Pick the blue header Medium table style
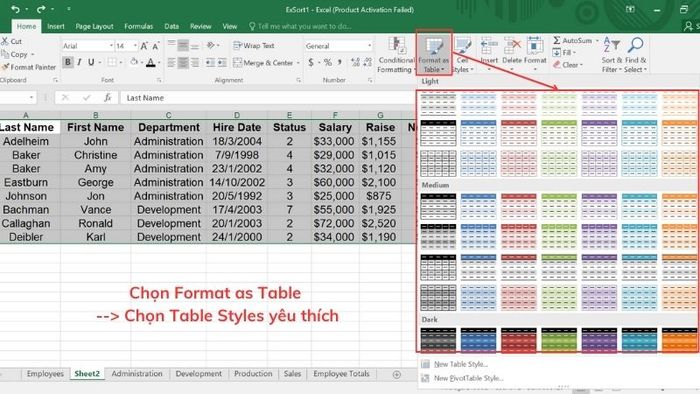700x394 pixels. pos(478,206)
